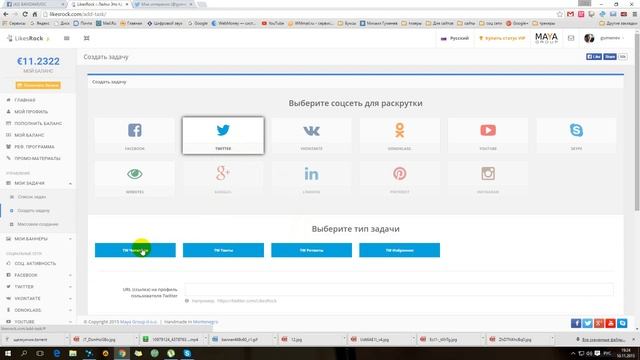Image resolution: width=640 pixels, height=360 pixels.
Task: Open footer Google+ share icon
Action: pyautogui.click(x=599, y=323)
